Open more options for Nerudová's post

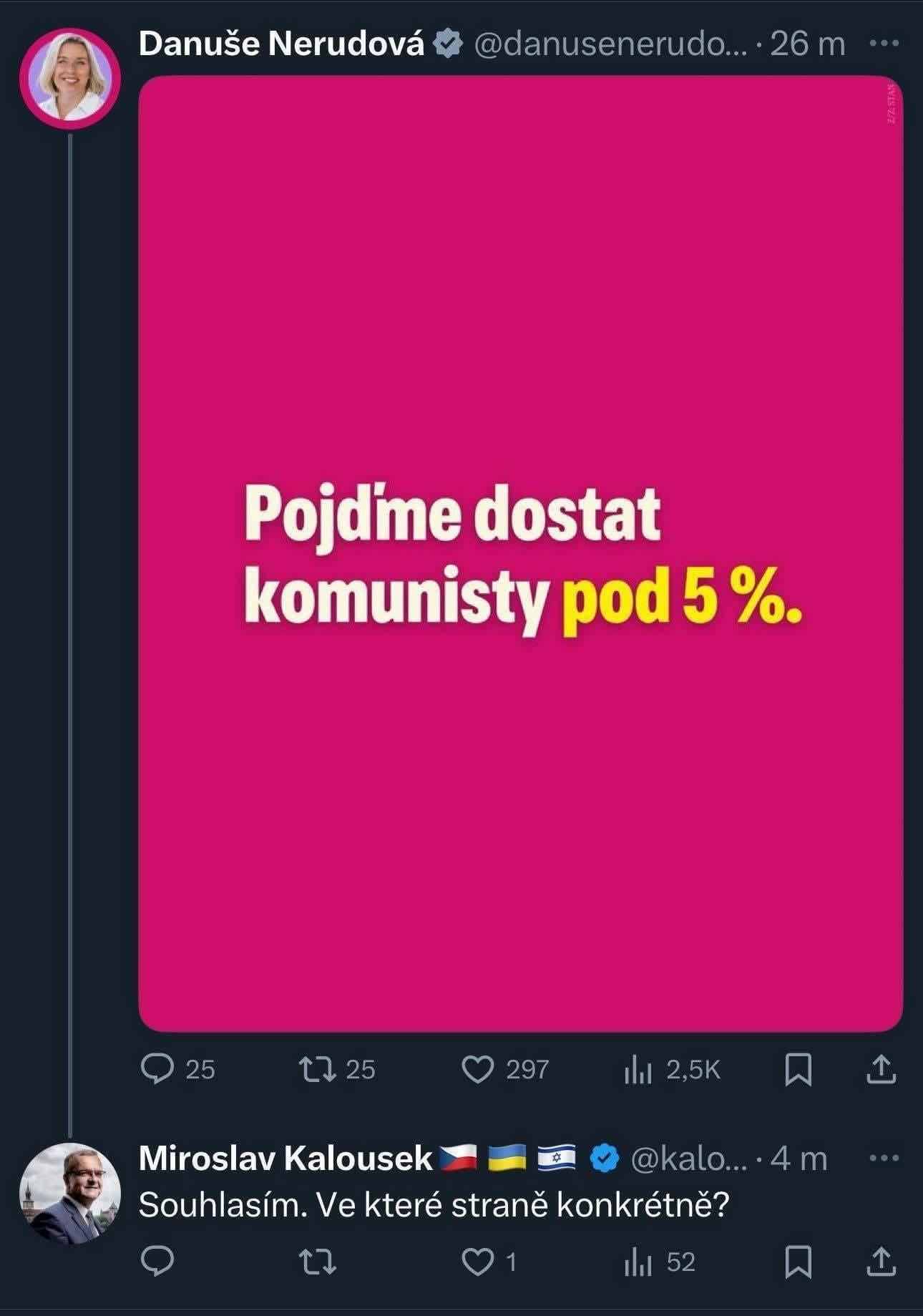883,44
